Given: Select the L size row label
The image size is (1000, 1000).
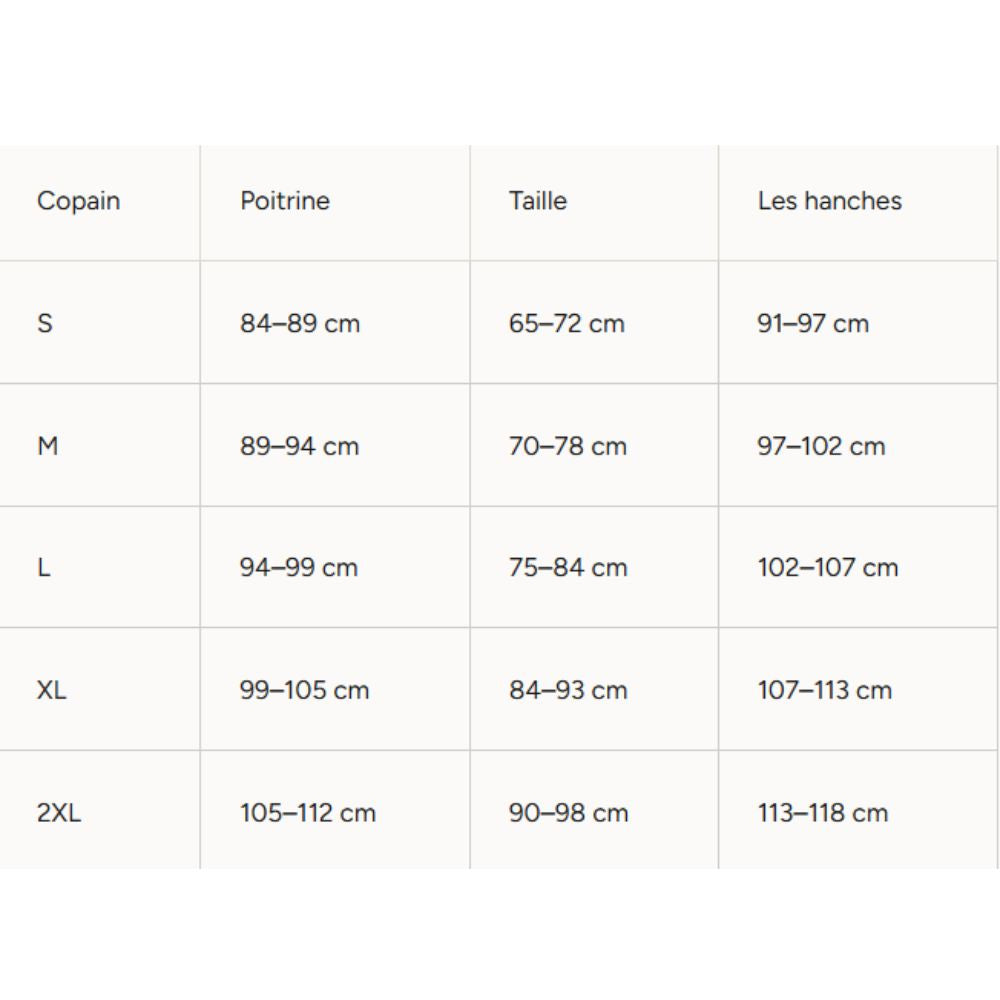Looking at the screenshot, I should coord(44,568).
